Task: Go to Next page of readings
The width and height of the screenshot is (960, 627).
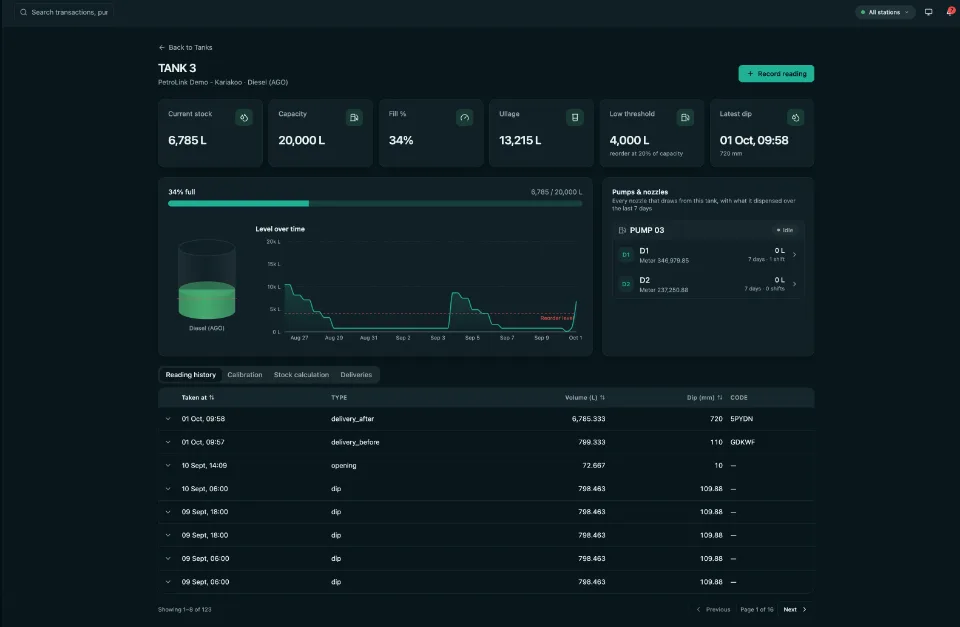Action: 795,609
